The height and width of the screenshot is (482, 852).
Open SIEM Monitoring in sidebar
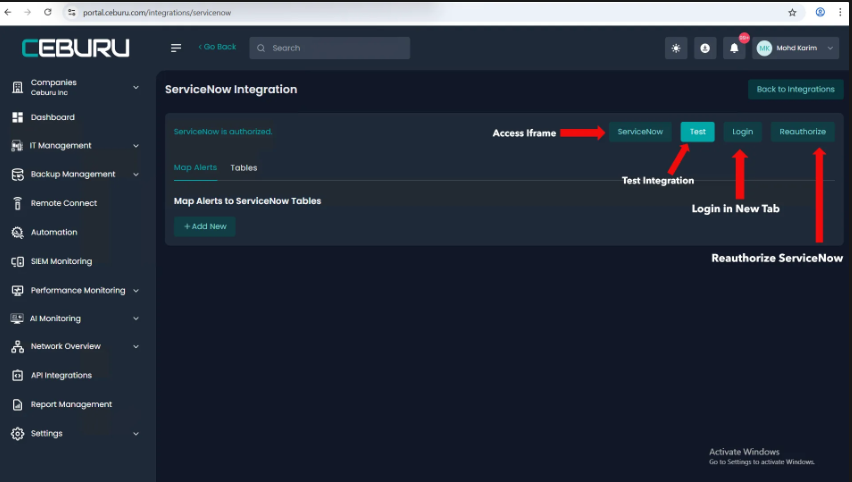(x=61, y=261)
